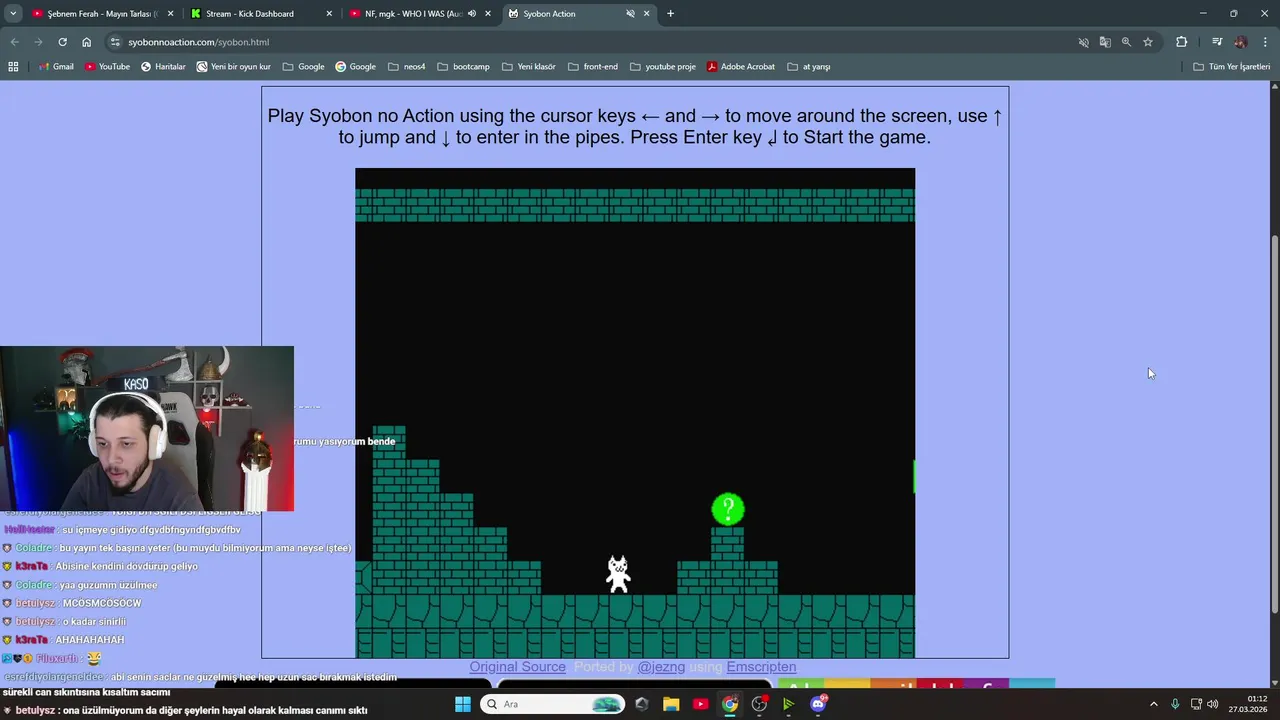Open Discord from taskbar
The width and height of the screenshot is (1280, 720).
tap(818, 704)
